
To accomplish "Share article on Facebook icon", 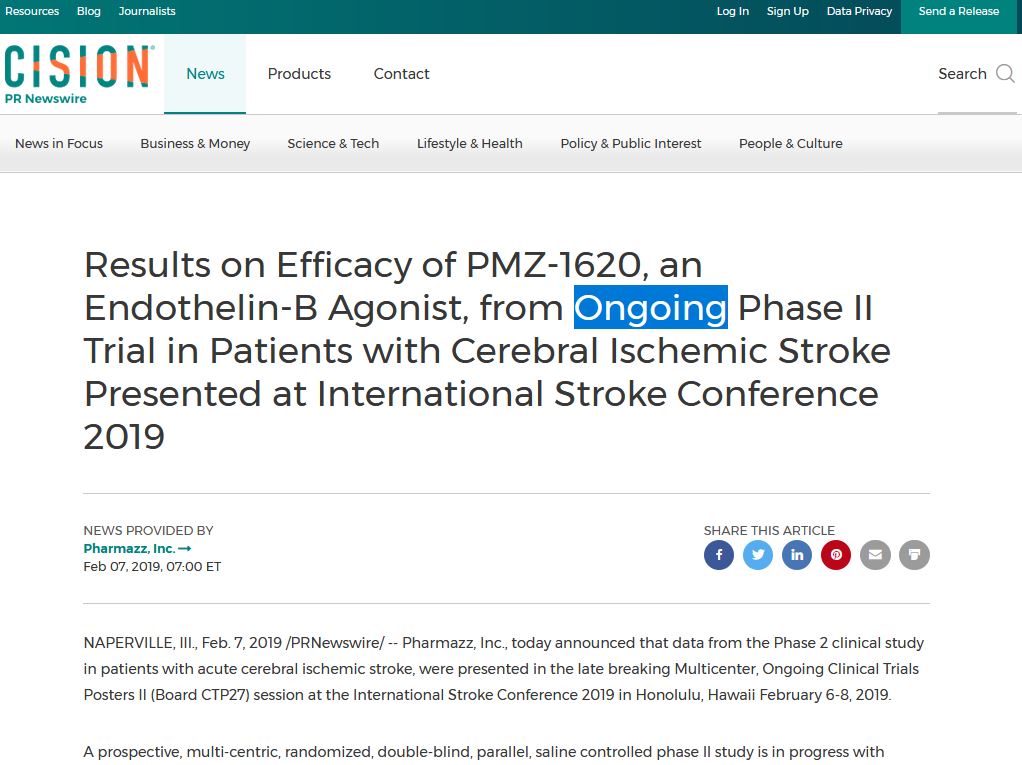I will click(x=719, y=555).
